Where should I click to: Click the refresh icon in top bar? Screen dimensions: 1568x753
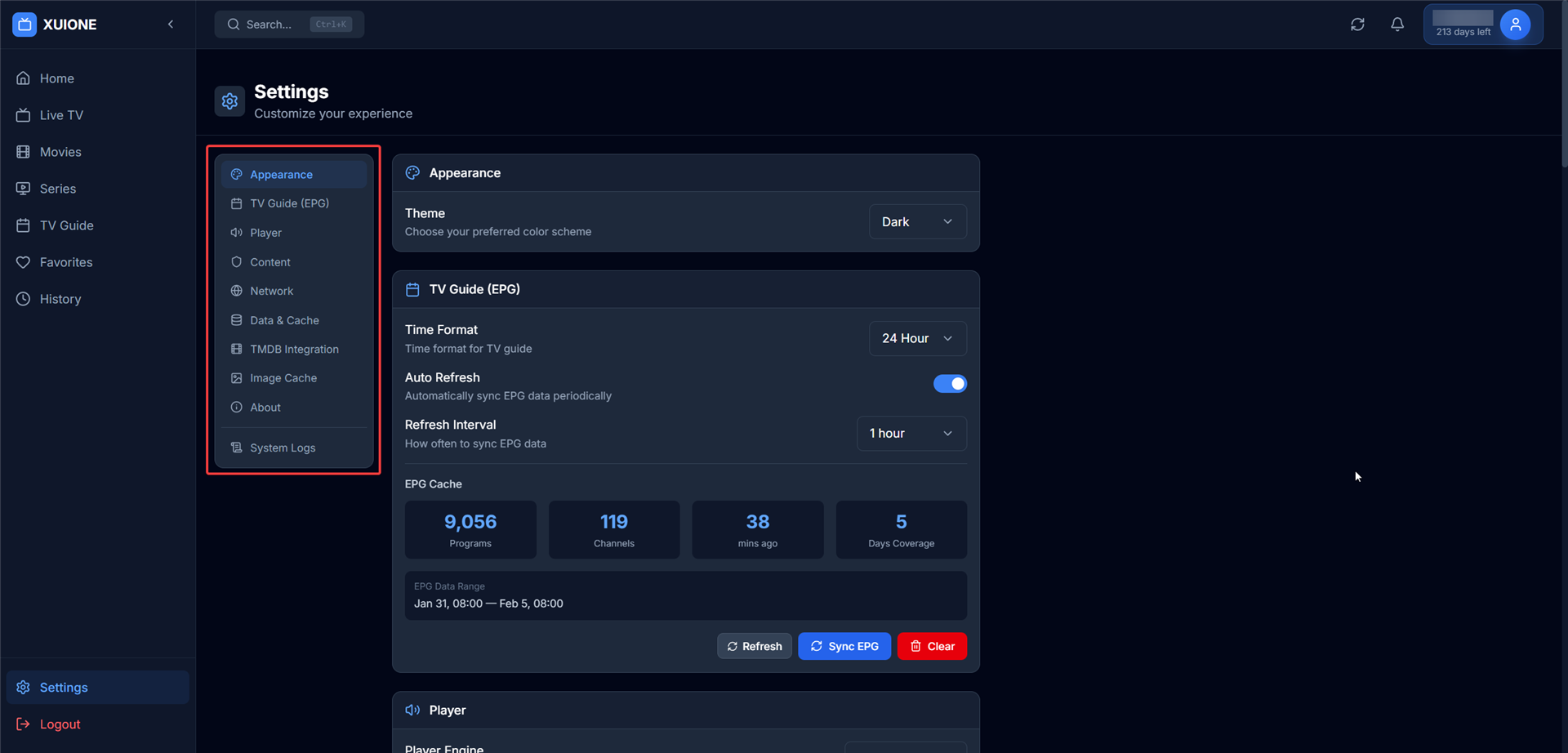(x=1358, y=25)
